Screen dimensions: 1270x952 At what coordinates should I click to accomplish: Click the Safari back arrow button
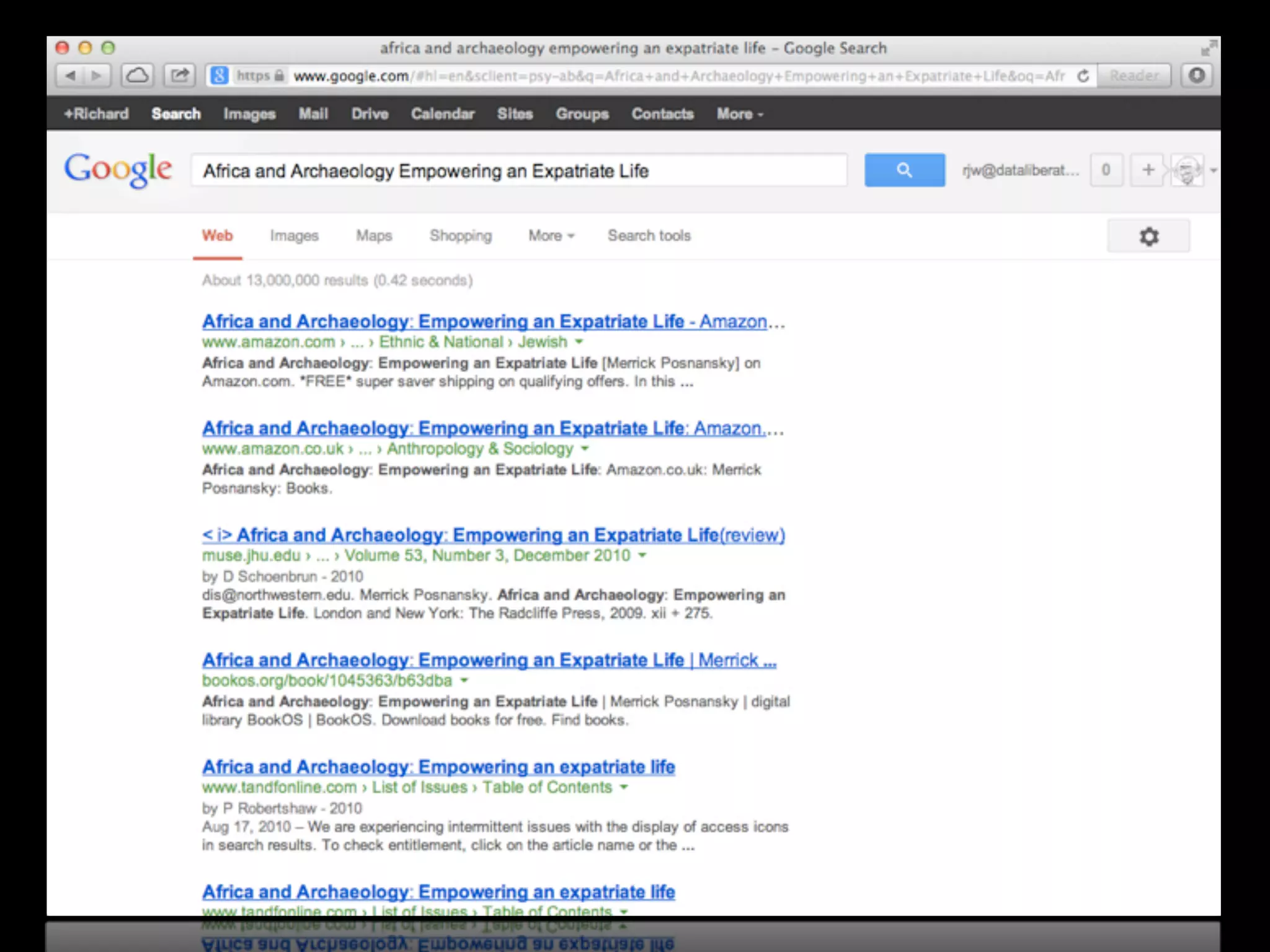[70, 76]
